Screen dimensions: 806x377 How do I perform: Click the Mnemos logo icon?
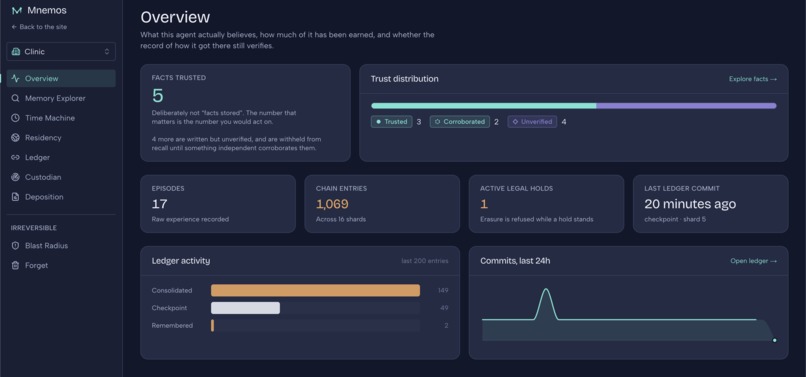(x=16, y=11)
